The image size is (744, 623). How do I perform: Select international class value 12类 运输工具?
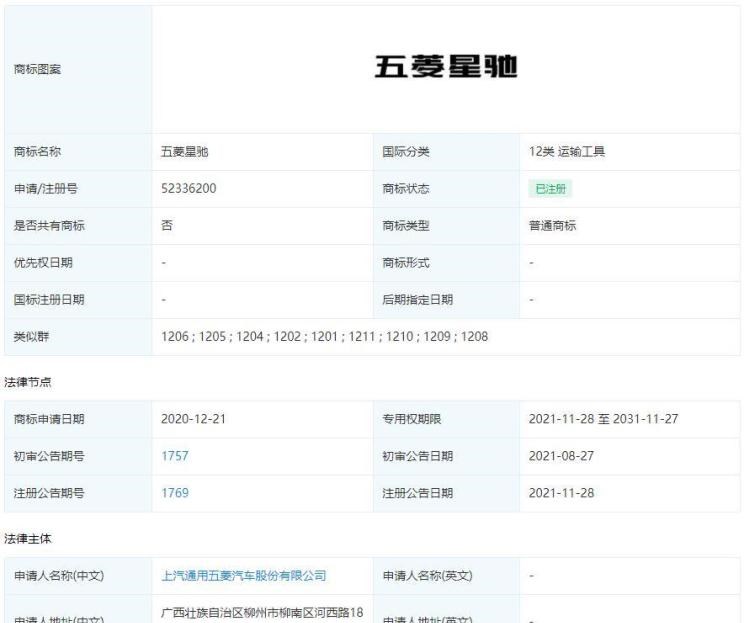[567, 152]
